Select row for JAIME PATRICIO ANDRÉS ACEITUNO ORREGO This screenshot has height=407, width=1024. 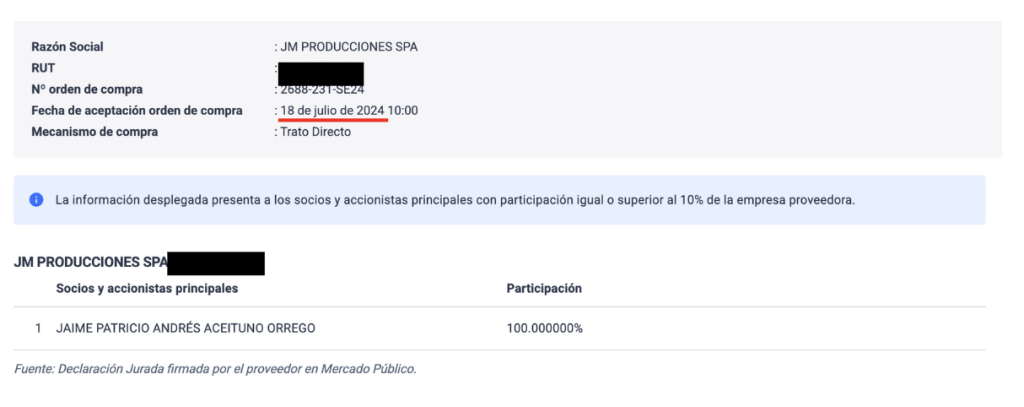pyautogui.click(x=500, y=329)
